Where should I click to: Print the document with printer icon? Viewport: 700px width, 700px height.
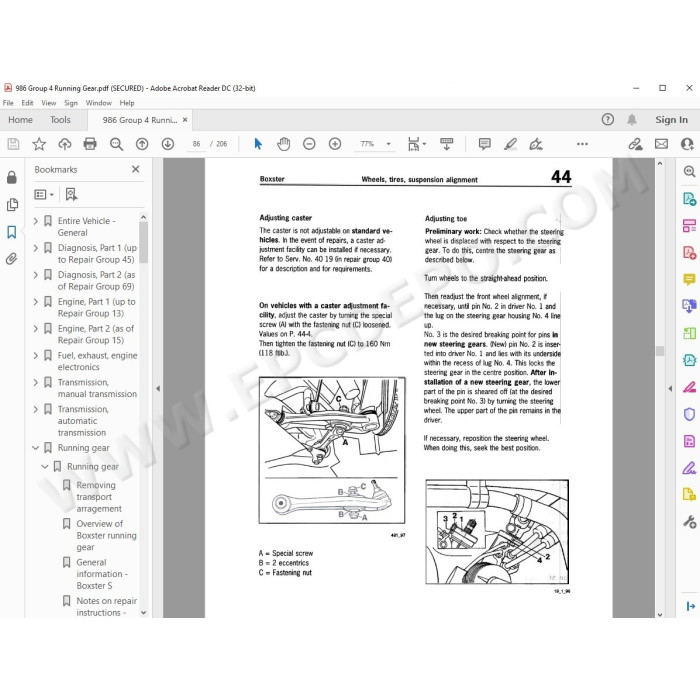point(90,144)
